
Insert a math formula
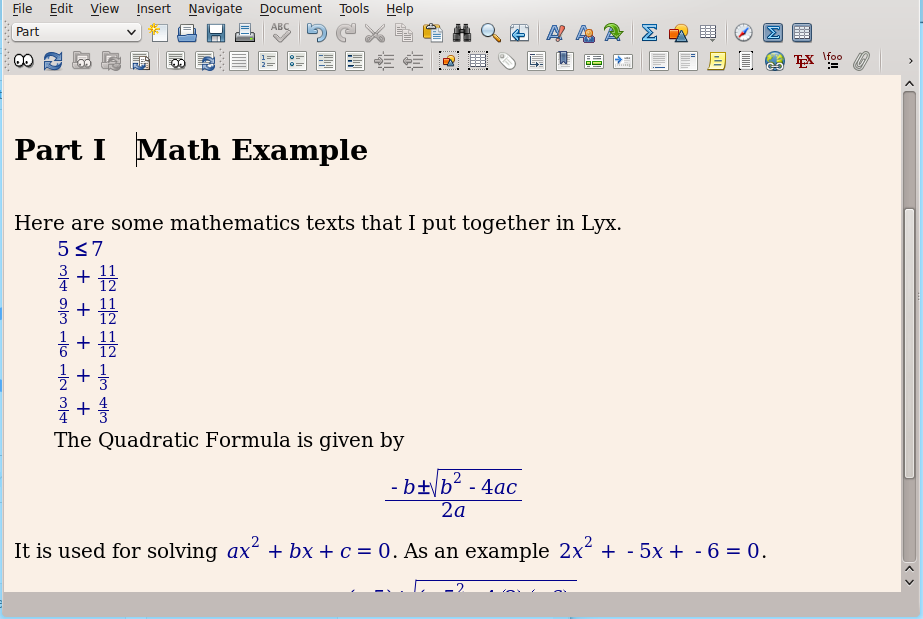(x=649, y=32)
